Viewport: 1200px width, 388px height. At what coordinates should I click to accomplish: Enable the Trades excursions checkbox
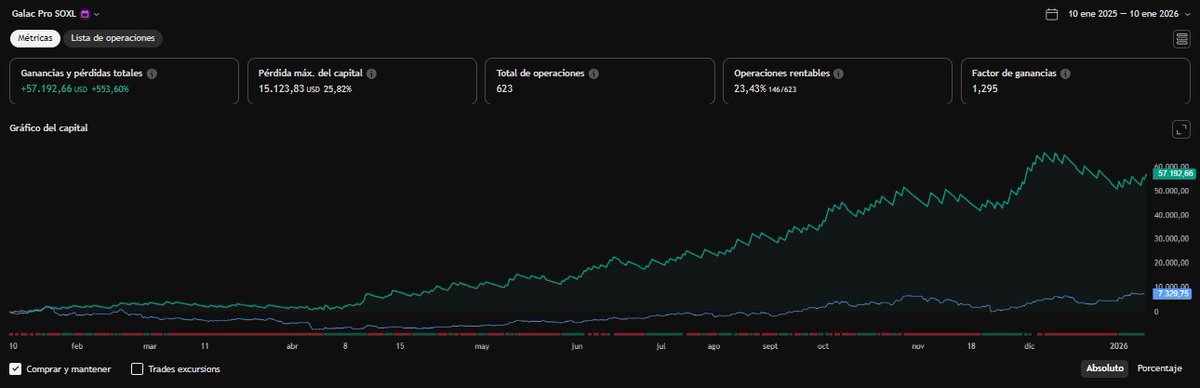tap(137, 369)
